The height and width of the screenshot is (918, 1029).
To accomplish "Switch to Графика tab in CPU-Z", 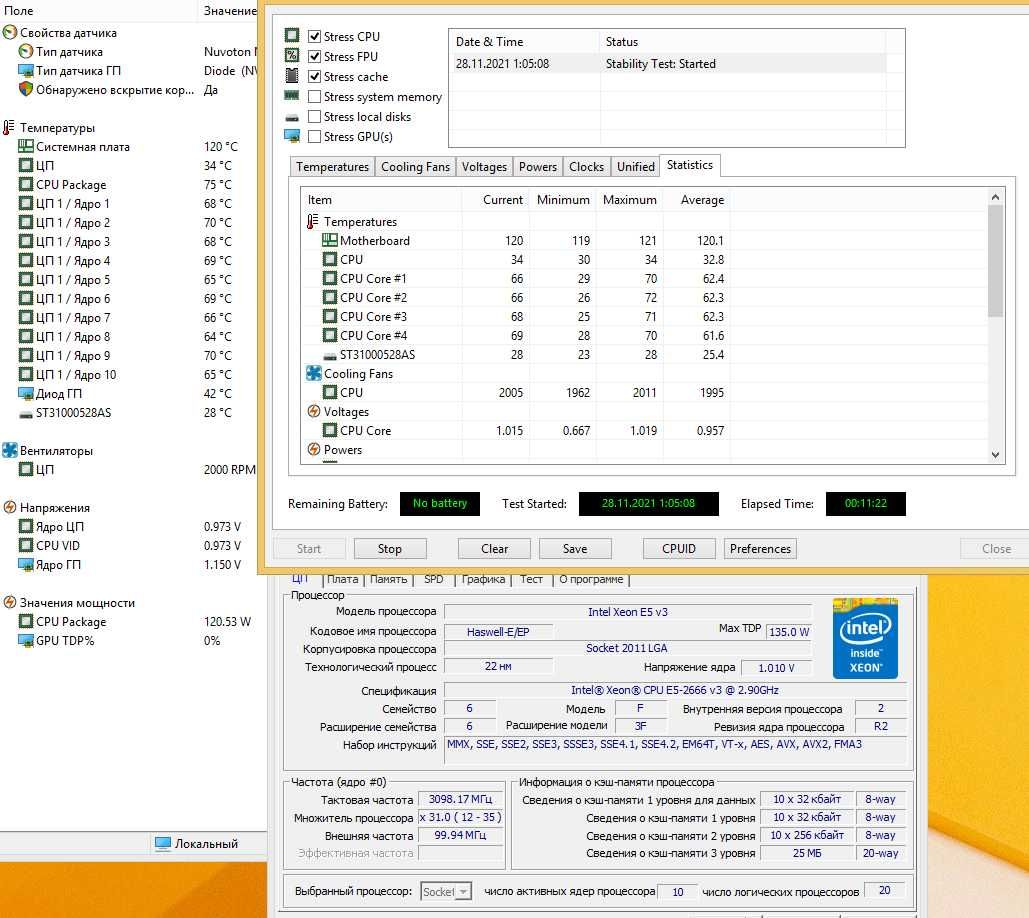I will [484, 579].
